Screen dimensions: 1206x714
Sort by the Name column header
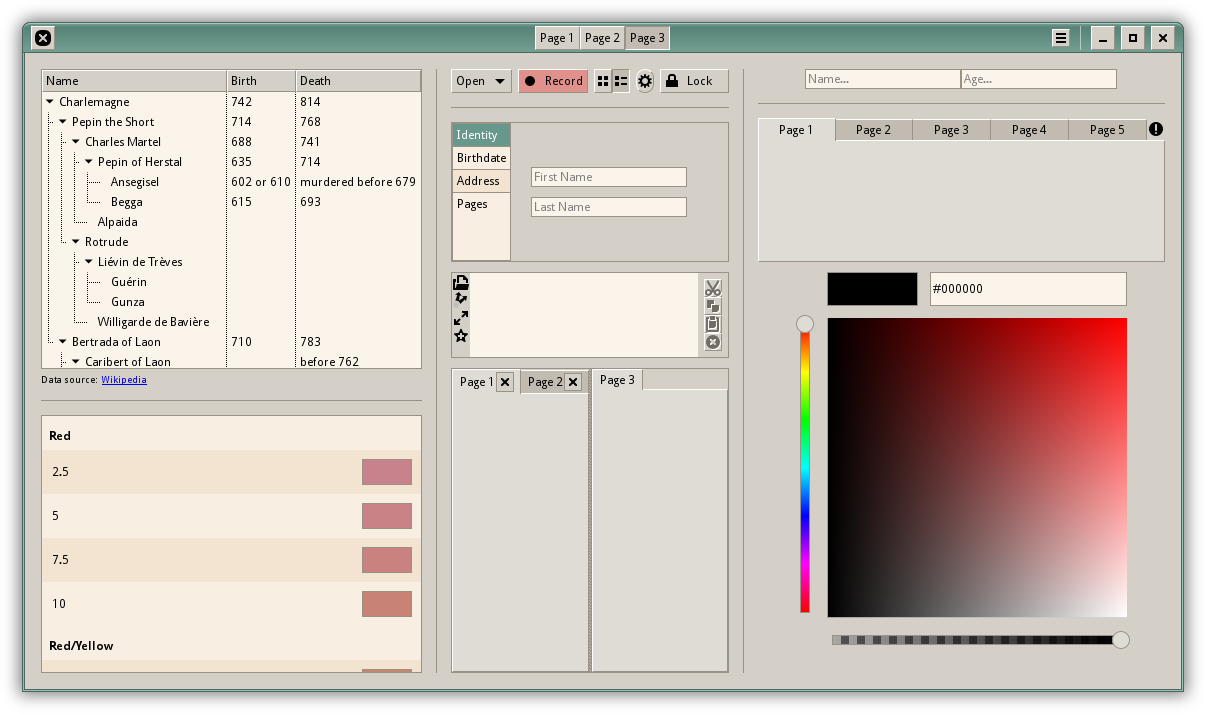(134, 81)
